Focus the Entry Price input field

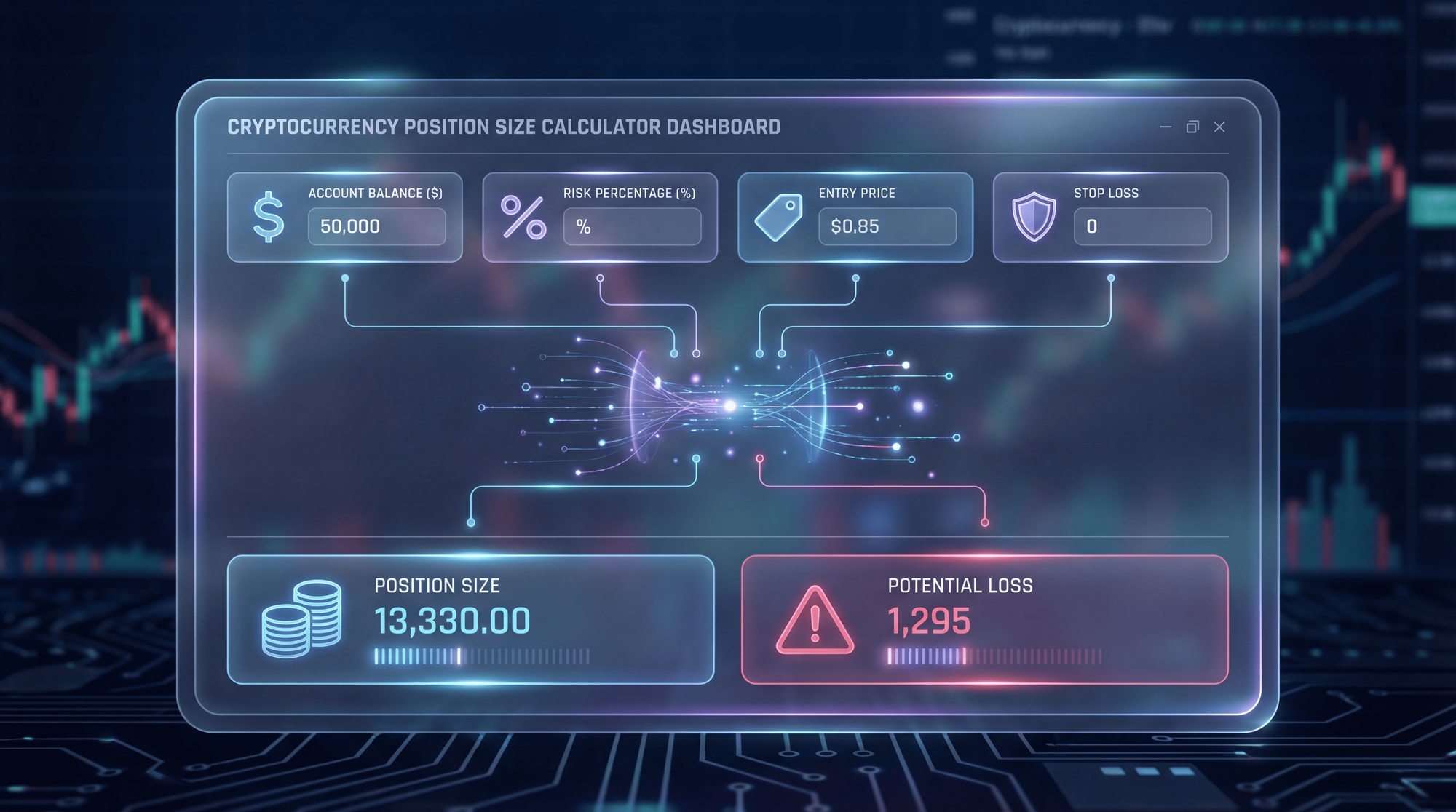click(887, 226)
